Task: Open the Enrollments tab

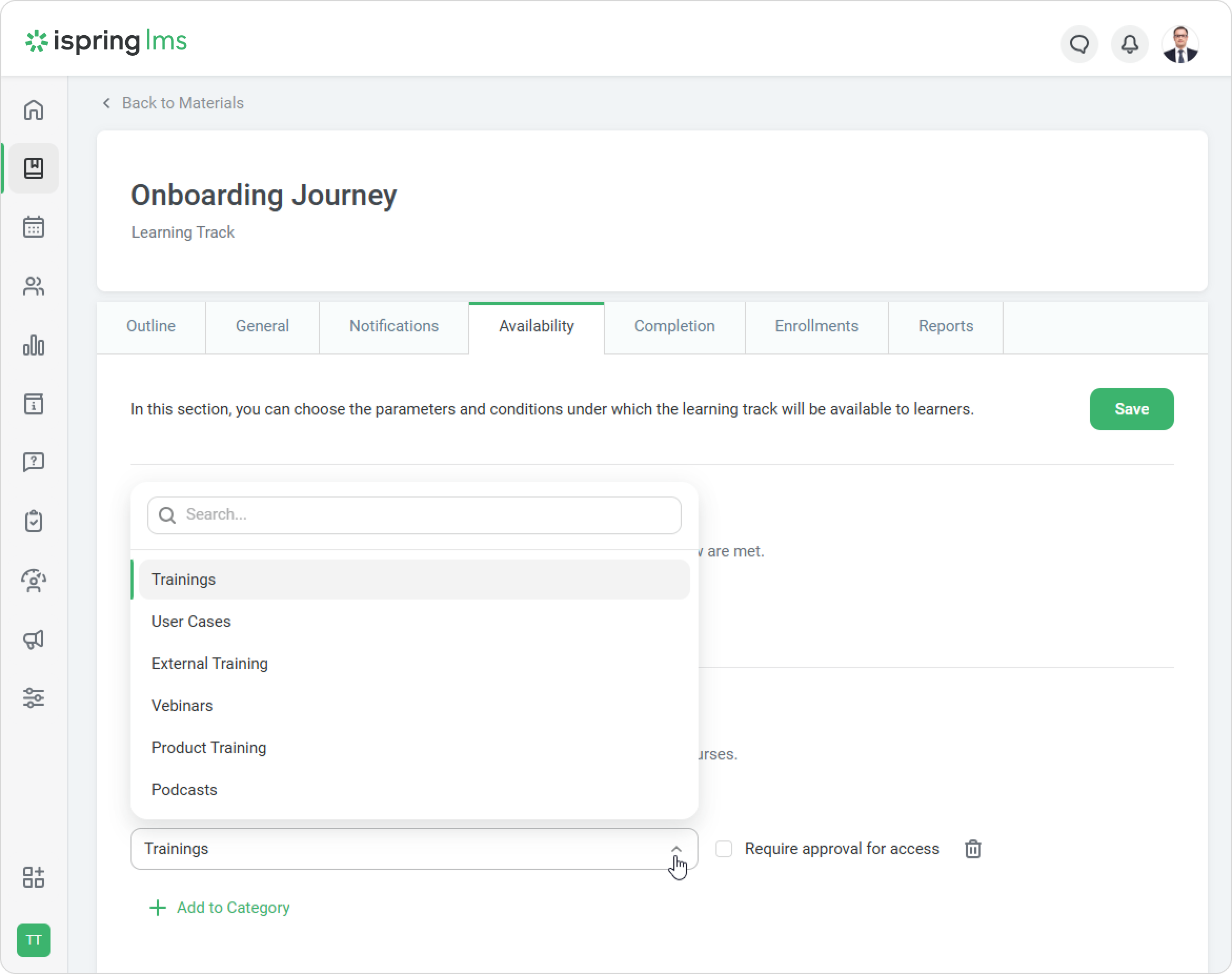Action: click(816, 326)
